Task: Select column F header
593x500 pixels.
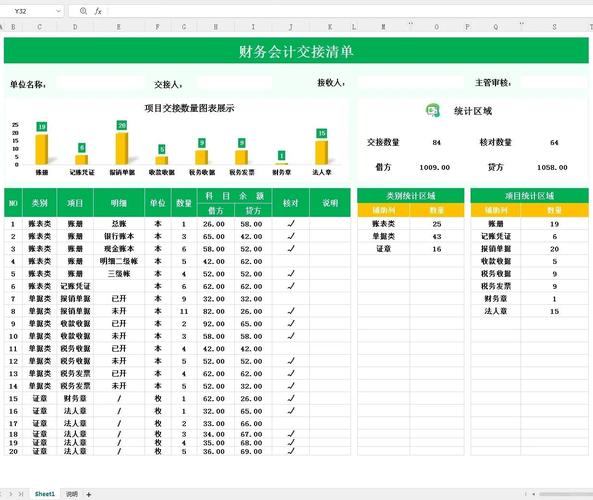Action: (158, 27)
